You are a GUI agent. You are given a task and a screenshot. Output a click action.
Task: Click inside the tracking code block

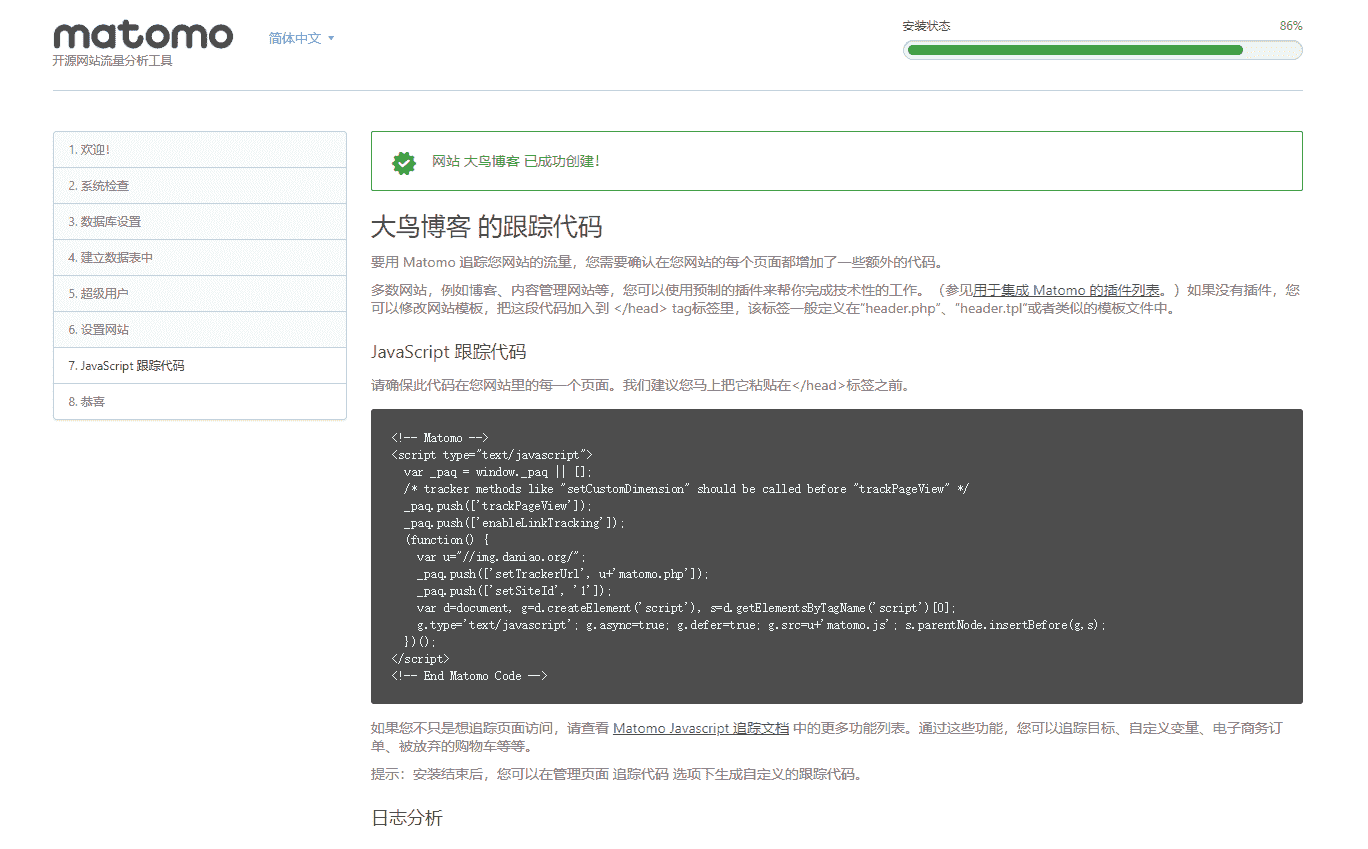point(836,556)
